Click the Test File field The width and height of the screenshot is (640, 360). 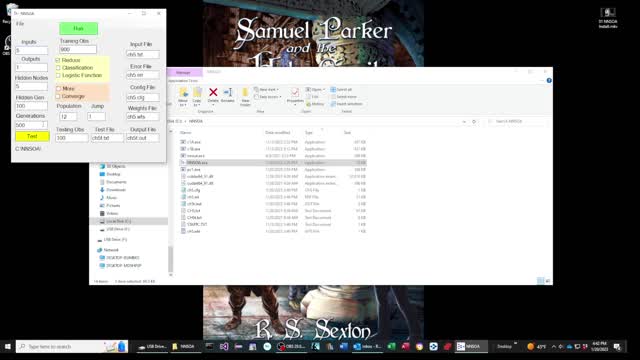pyautogui.click(x=107, y=138)
